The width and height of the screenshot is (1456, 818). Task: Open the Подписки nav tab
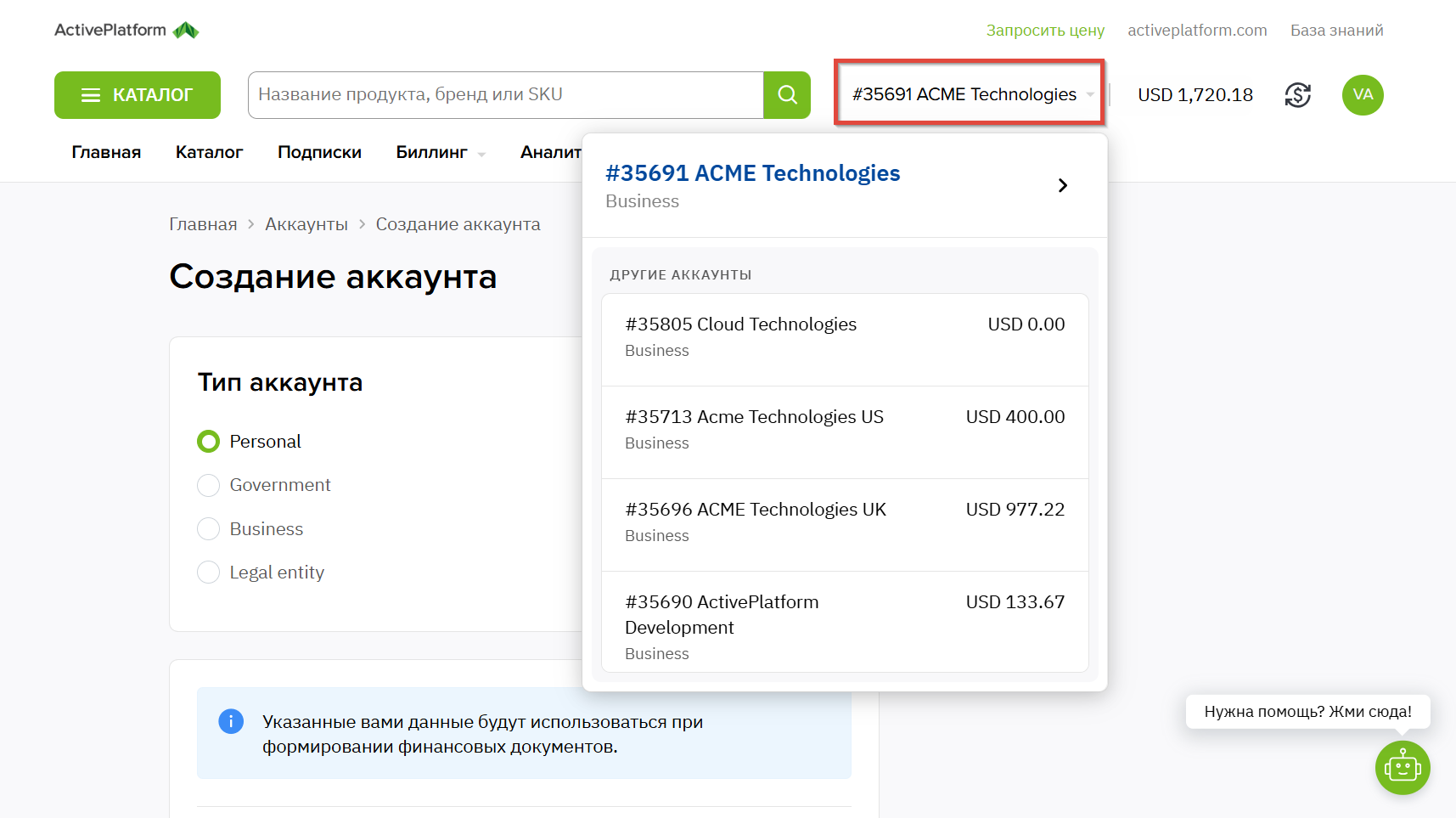tap(319, 152)
